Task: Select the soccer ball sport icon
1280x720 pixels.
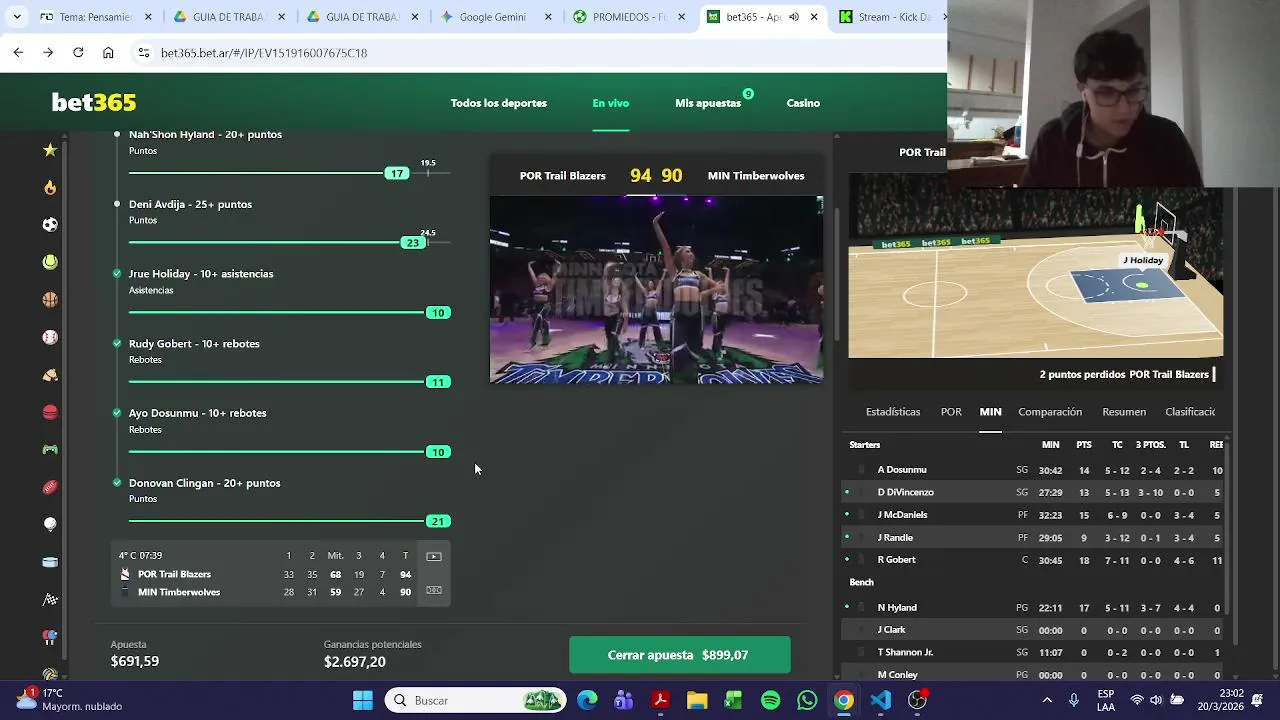Action: [x=50, y=225]
